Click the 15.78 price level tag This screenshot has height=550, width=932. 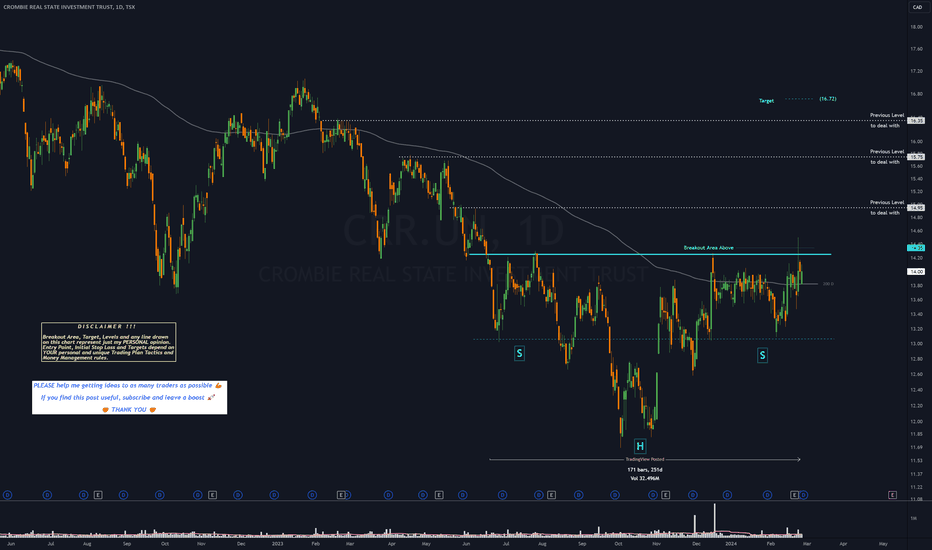point(916,157)
